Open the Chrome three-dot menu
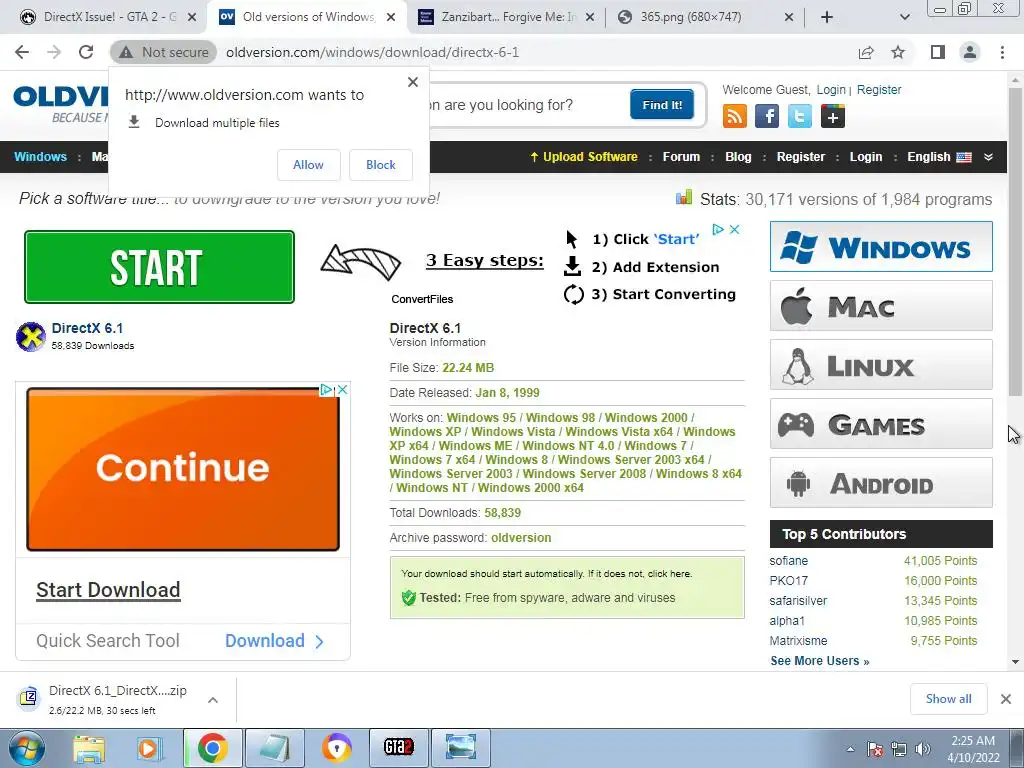This screenshot has height=768, width=1024. coord(1002,52)
